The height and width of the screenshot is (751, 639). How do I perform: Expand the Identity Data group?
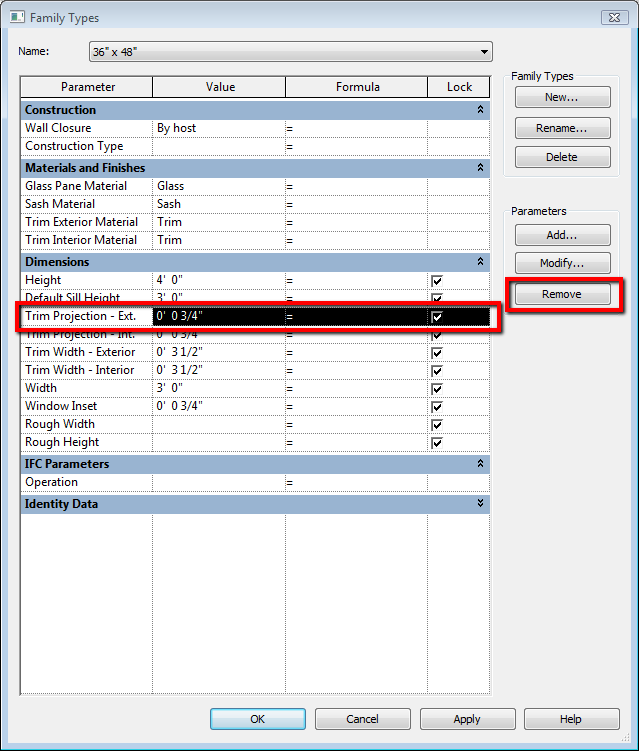tap(480, 503)
